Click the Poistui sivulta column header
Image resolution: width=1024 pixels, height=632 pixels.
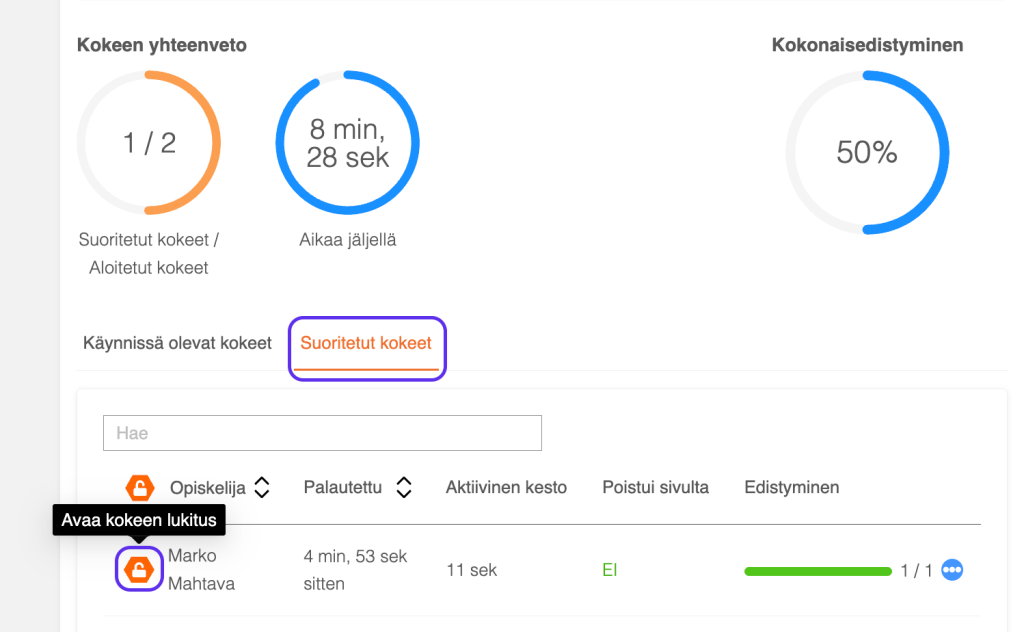click(x=655, y=488)
